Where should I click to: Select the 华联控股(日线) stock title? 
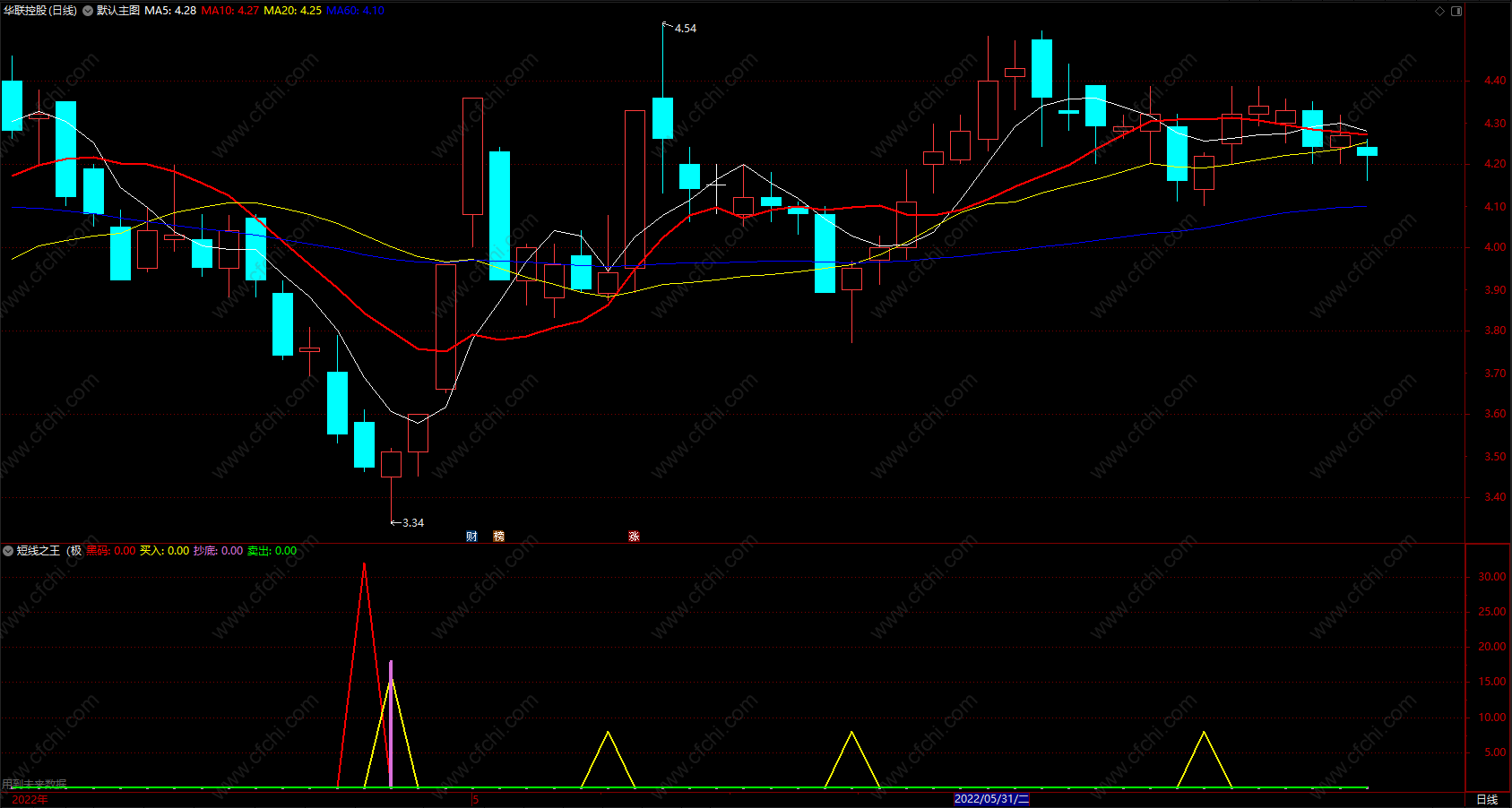pos(40,11)
